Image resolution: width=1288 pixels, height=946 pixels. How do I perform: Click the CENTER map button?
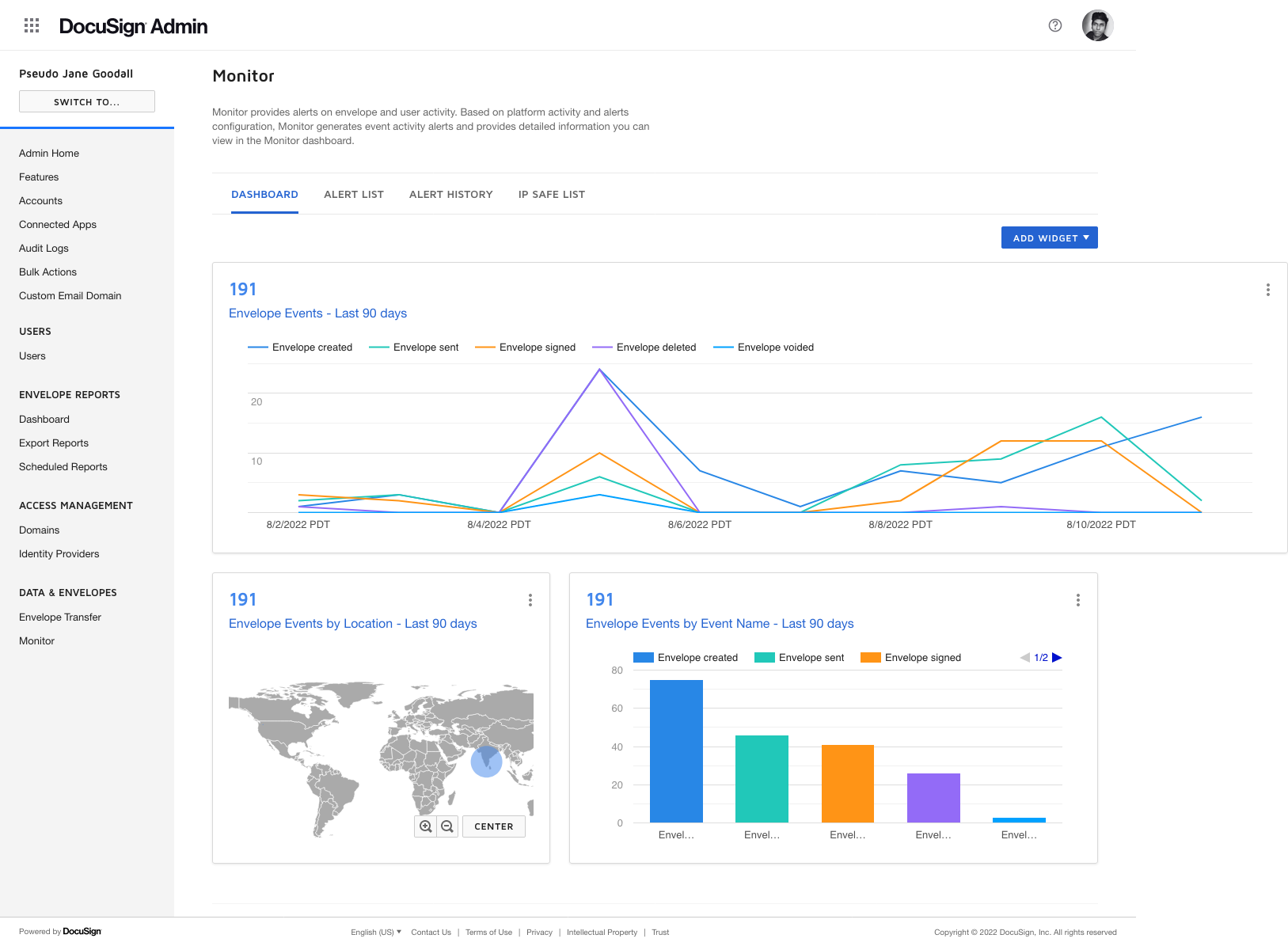coord(494,826)
